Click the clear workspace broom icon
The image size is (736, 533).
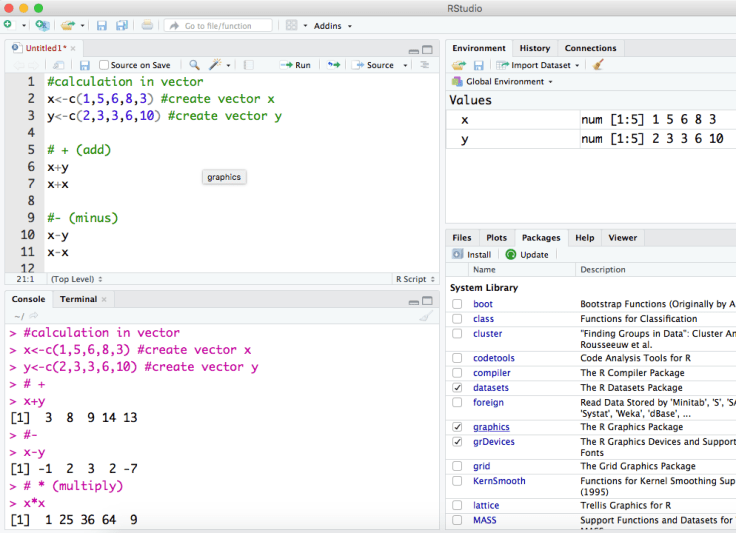(598, 65)
